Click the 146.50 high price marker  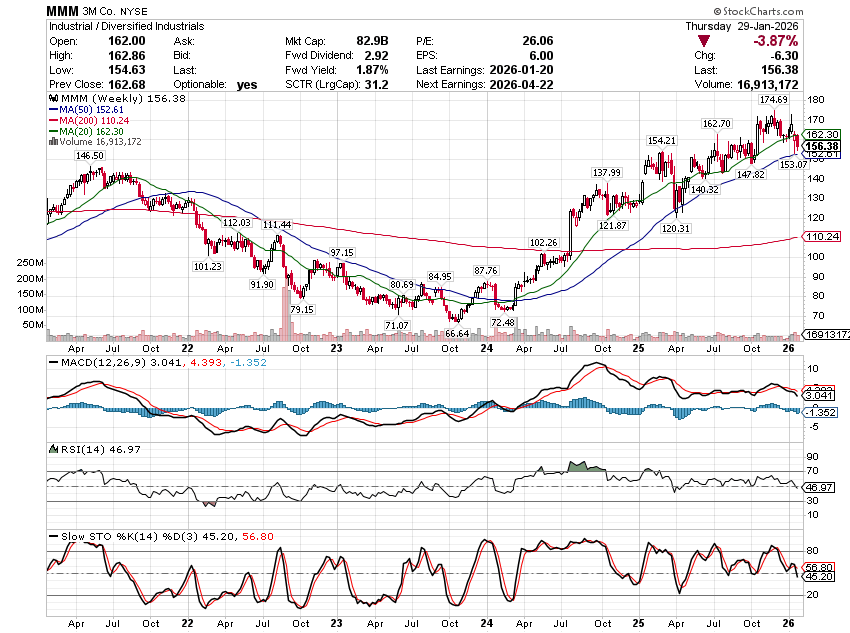point(90,156)
